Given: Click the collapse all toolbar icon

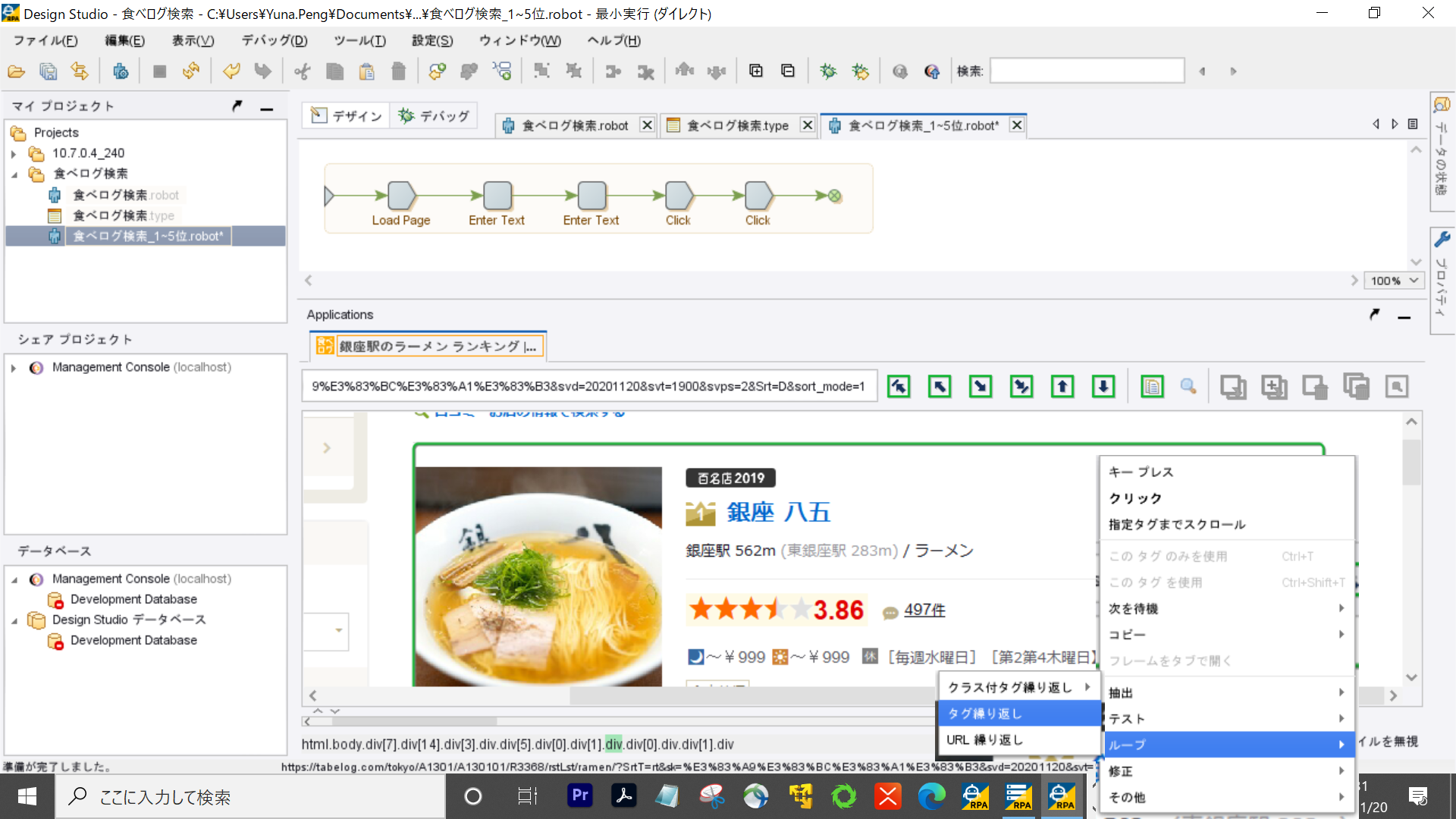Looking at the screenshot, I should [x=788, y=71].
